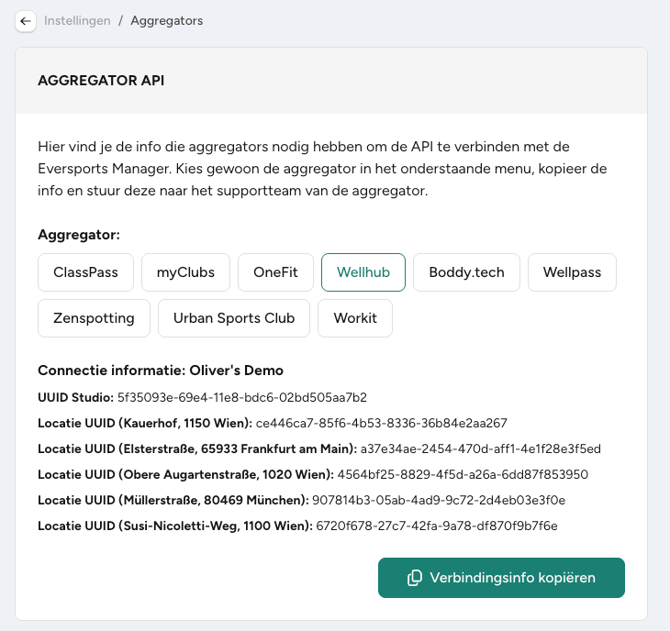Pick the Boddy.tech aggregator

click(x=467, y=273)
